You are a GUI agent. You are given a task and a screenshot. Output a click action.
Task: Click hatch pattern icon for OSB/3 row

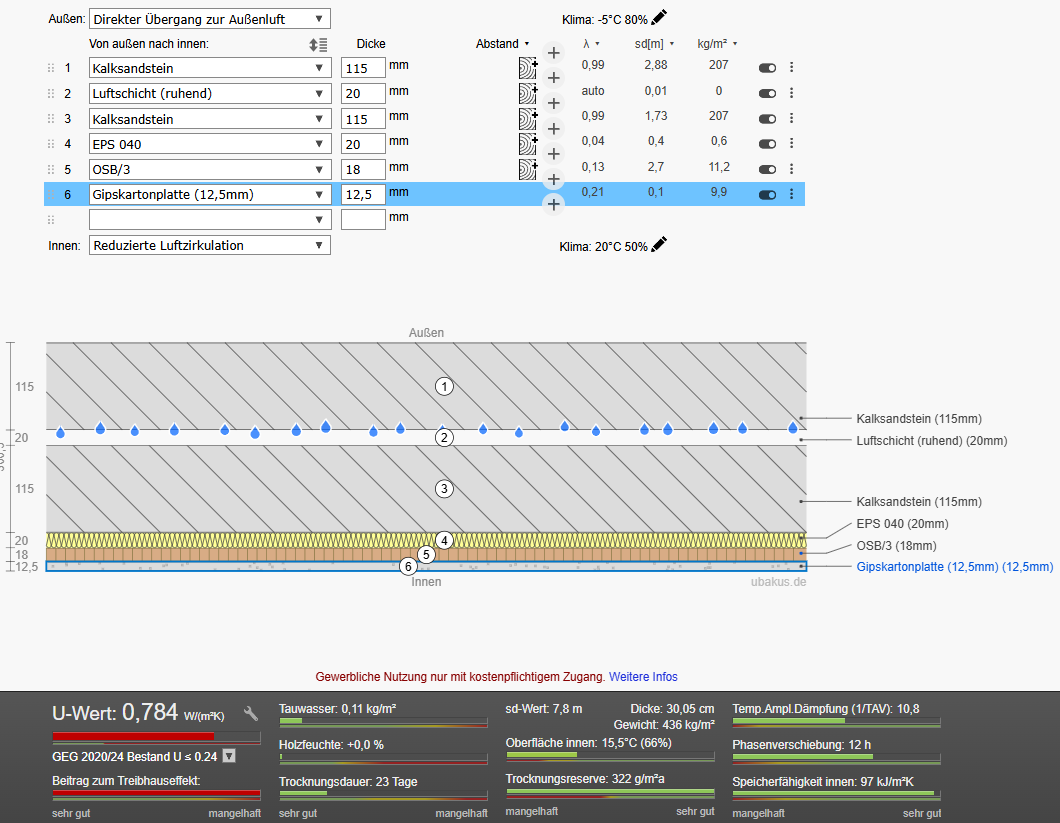[527, 169]
